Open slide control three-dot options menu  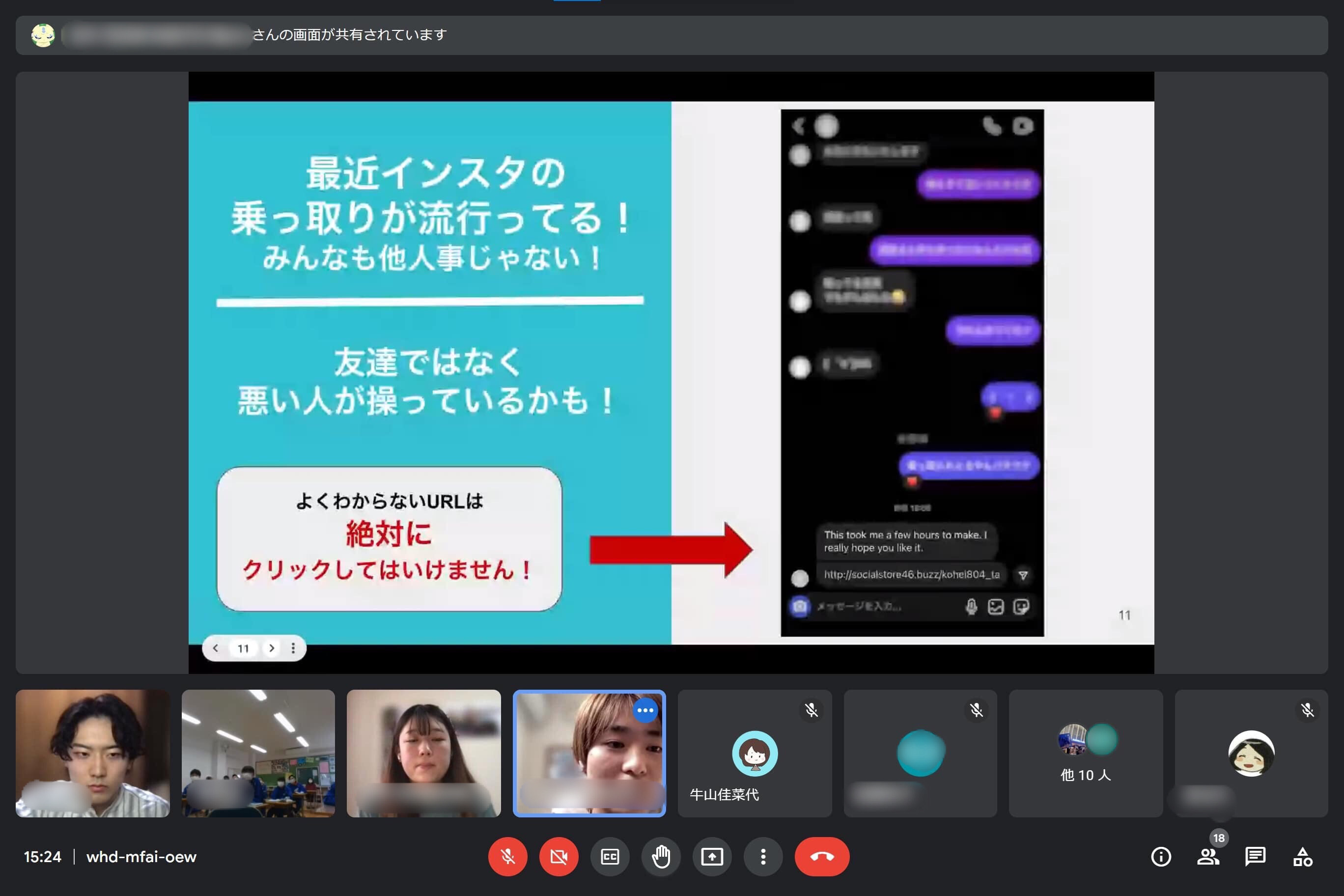click(293, 648)
